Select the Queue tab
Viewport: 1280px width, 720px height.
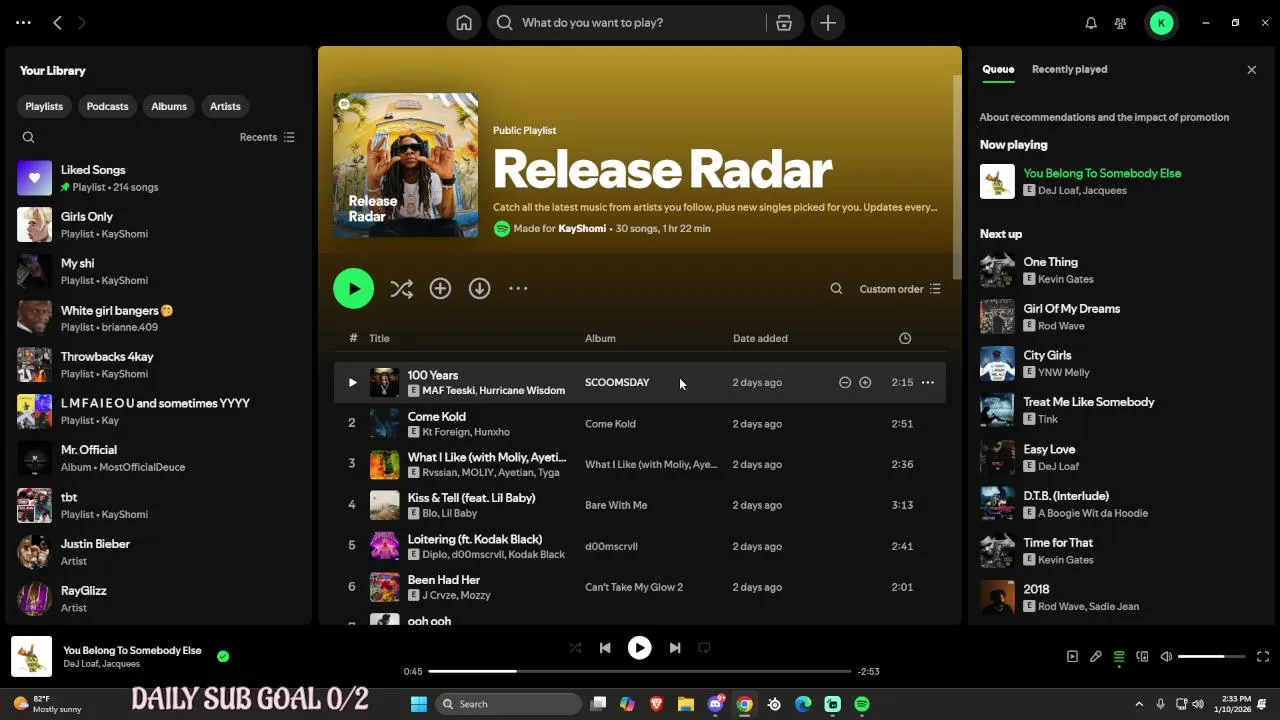pos(998,69)
